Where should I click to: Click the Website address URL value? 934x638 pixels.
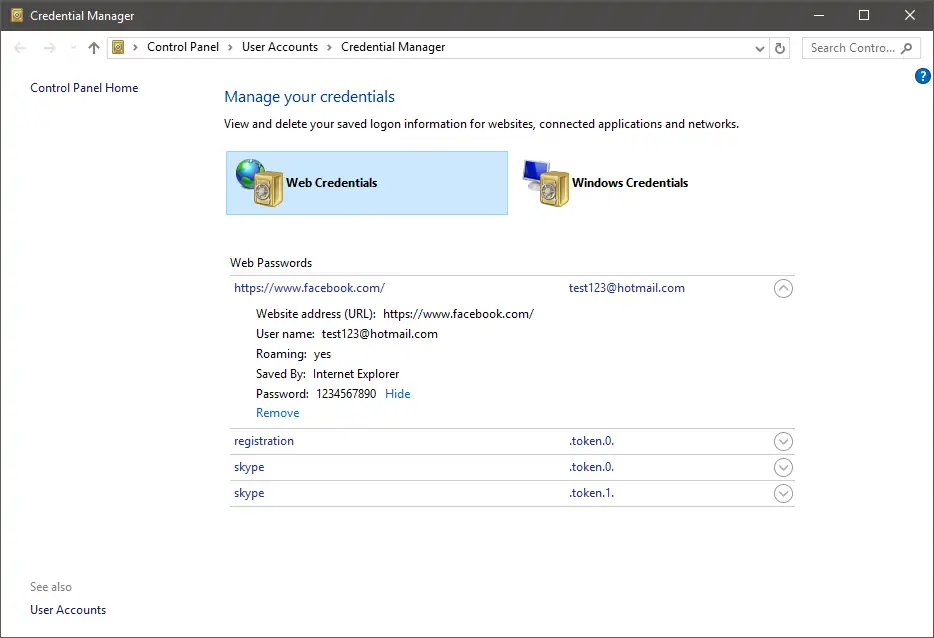pyautogui.click(x=458, y=314)
